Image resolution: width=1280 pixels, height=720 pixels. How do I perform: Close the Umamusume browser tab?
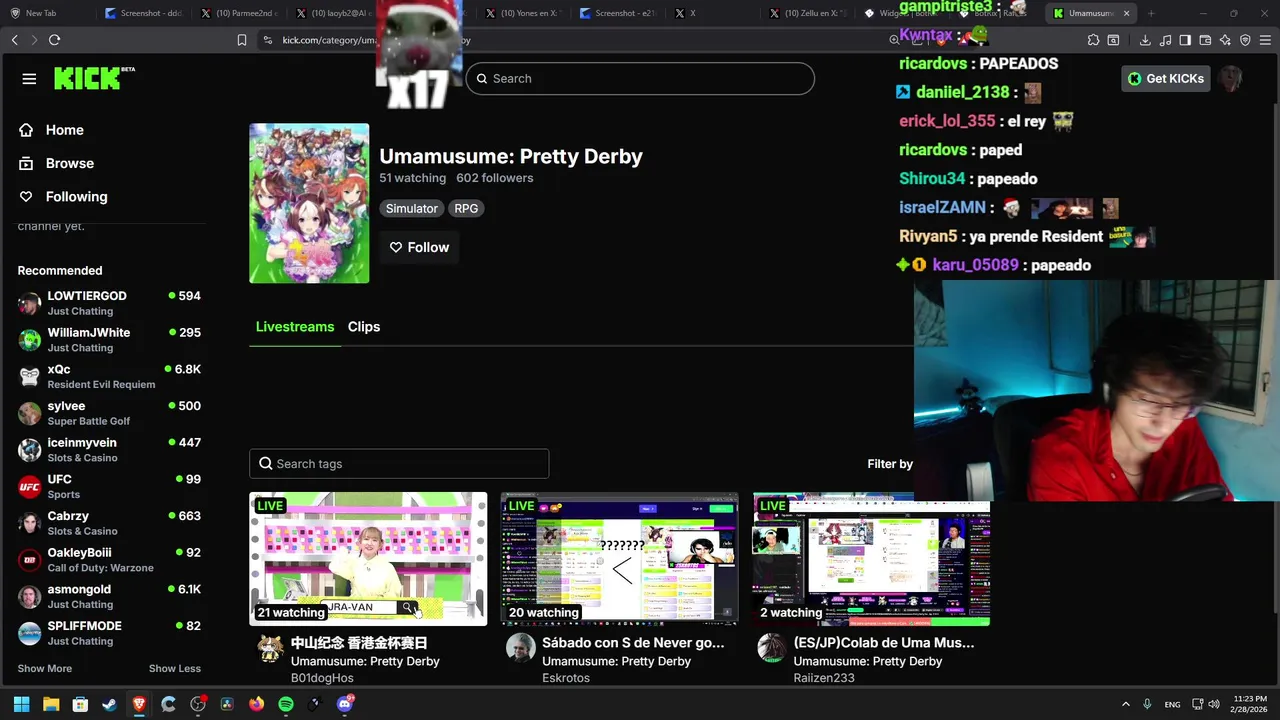tap(1127, 13)
